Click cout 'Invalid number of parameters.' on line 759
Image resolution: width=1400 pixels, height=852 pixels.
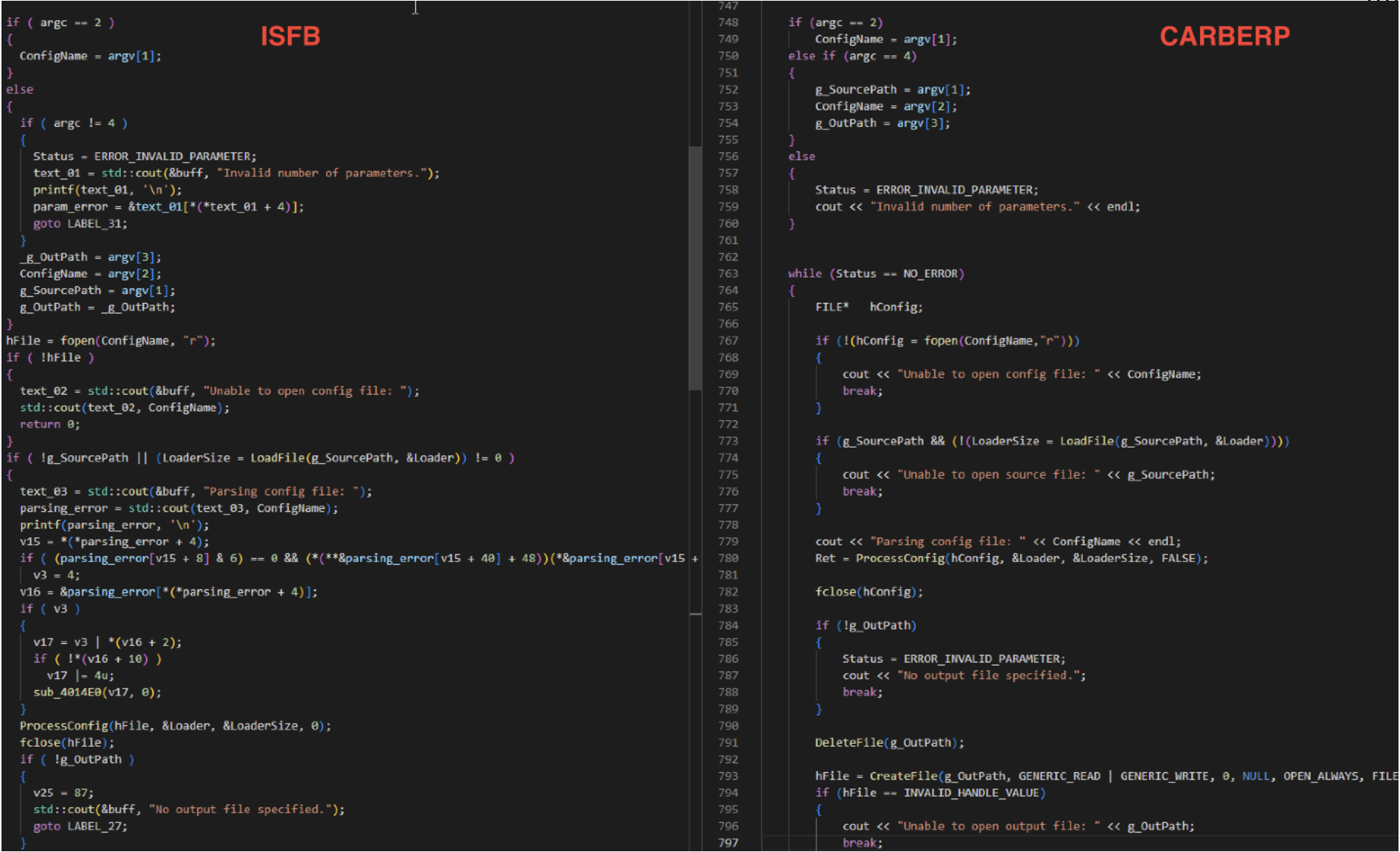[x=978, y=207]
